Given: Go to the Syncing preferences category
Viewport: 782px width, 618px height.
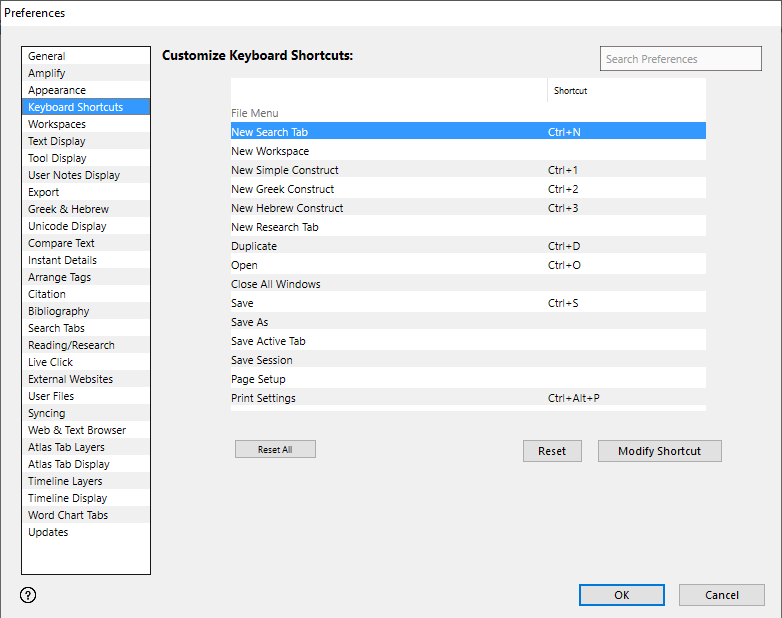Looking at the screenshot, I should 47,413.
